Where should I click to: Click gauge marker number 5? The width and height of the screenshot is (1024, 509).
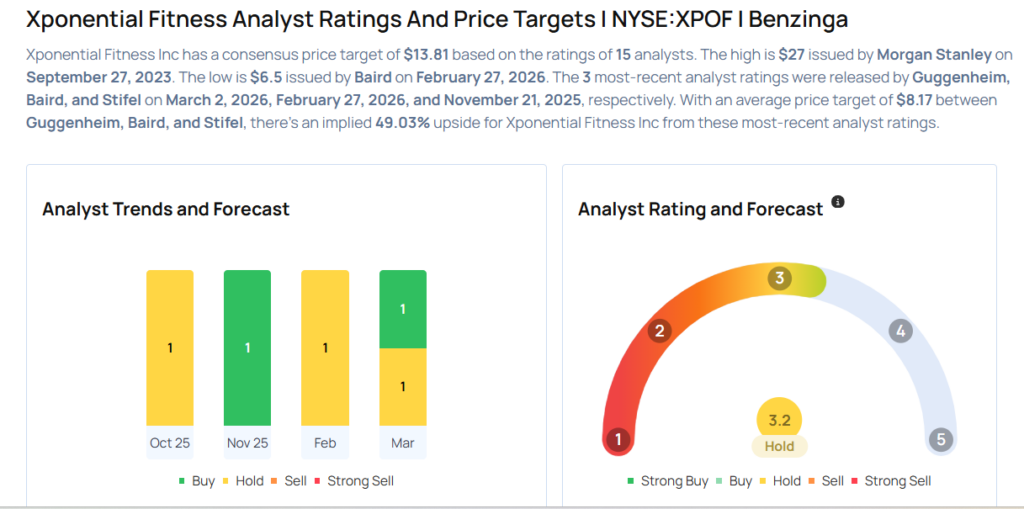940,439
